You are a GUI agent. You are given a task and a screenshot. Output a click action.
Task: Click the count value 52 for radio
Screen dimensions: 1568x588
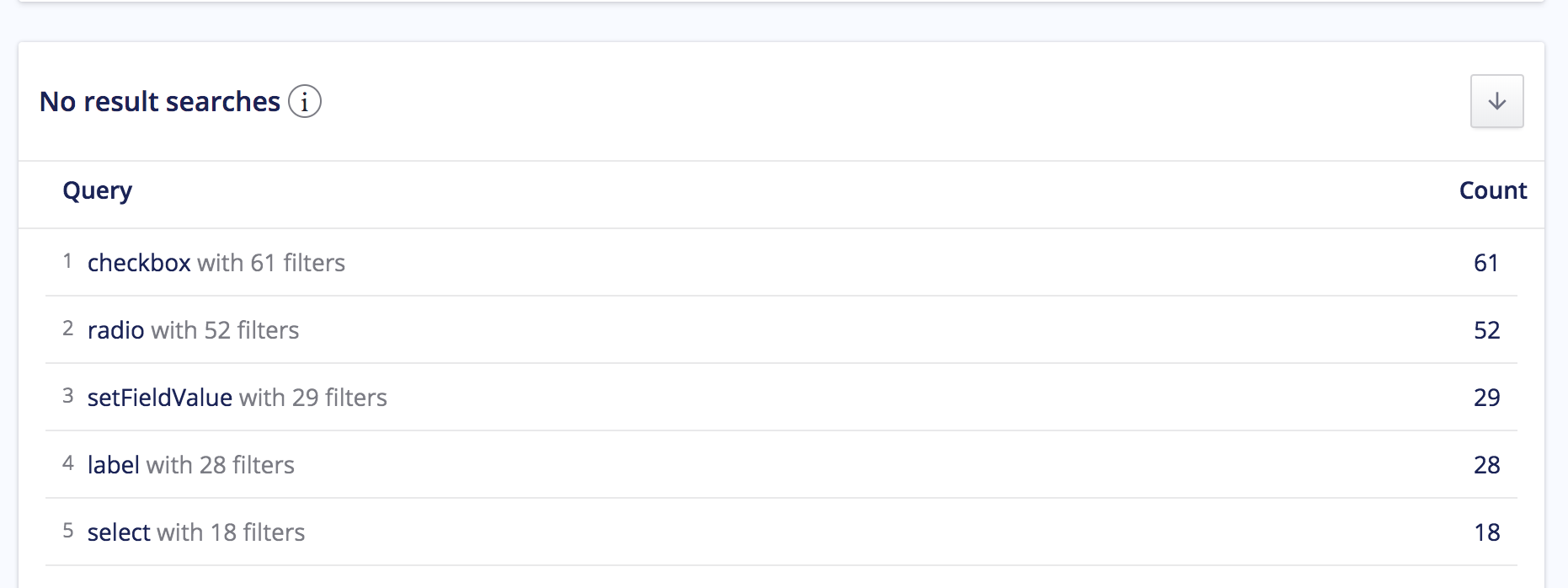coord(1489,329)
